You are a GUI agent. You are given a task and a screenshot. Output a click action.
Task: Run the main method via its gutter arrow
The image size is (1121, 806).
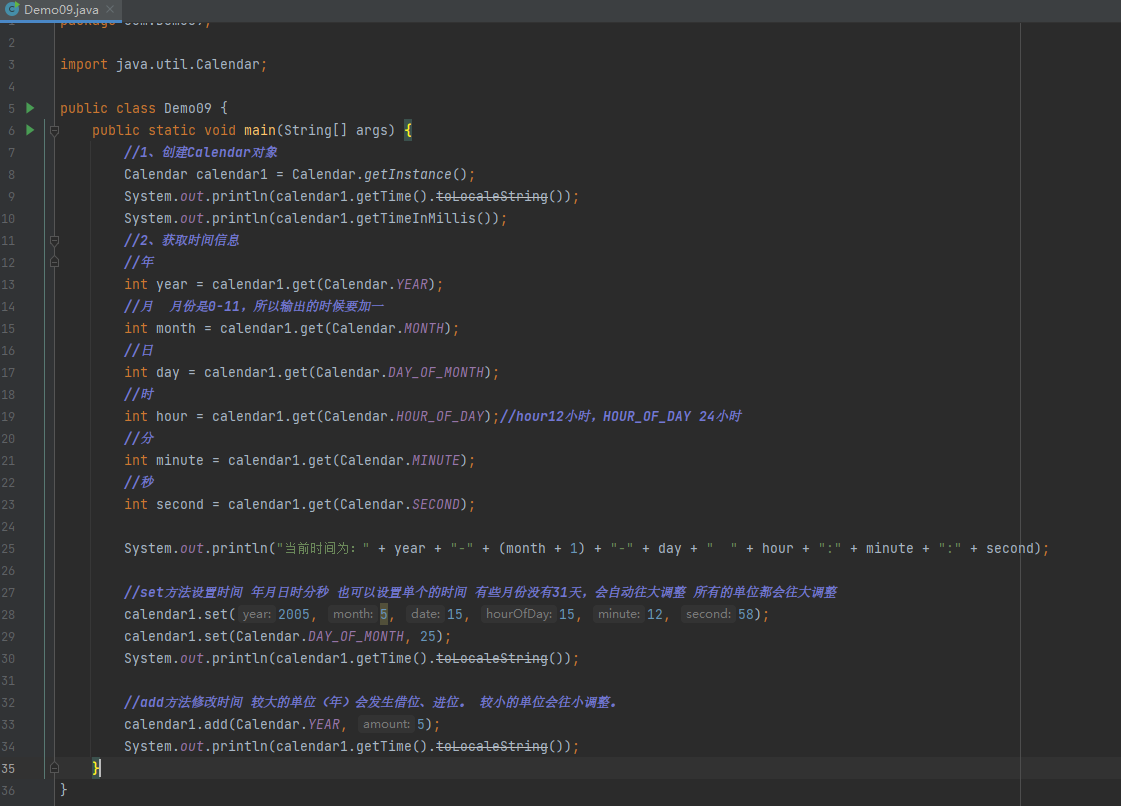tap(30, 130)
